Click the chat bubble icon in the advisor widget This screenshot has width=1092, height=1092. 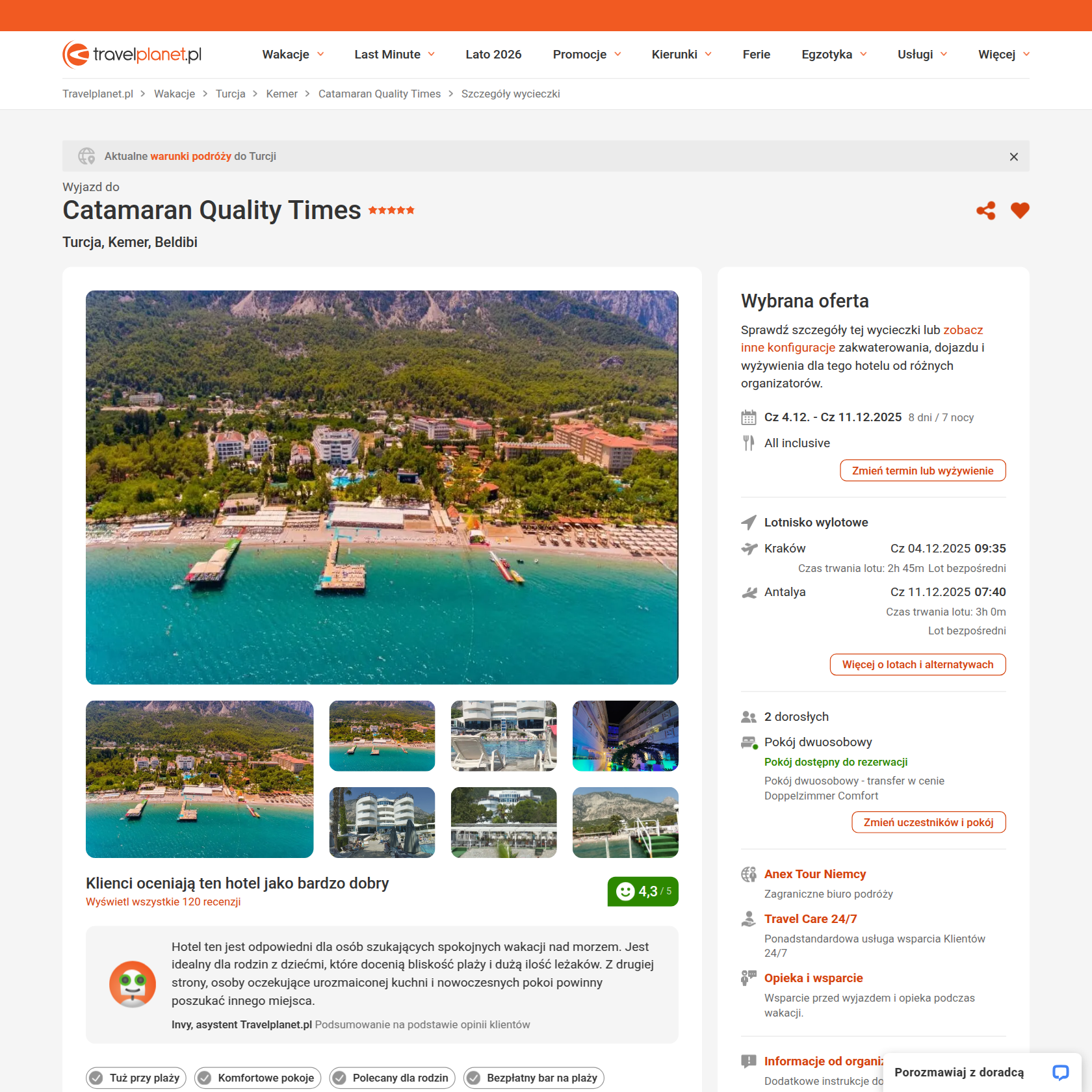(x=1060, y=1072)
